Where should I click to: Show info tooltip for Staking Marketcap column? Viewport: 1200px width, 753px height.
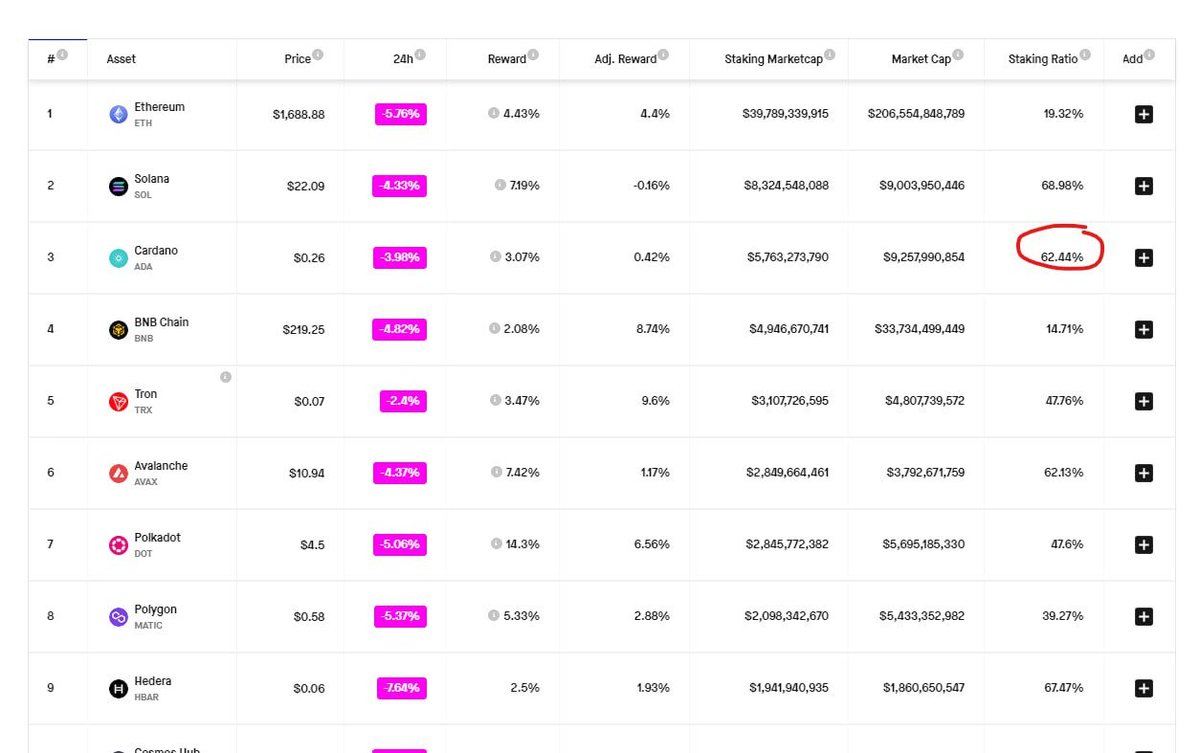point(830,55)
